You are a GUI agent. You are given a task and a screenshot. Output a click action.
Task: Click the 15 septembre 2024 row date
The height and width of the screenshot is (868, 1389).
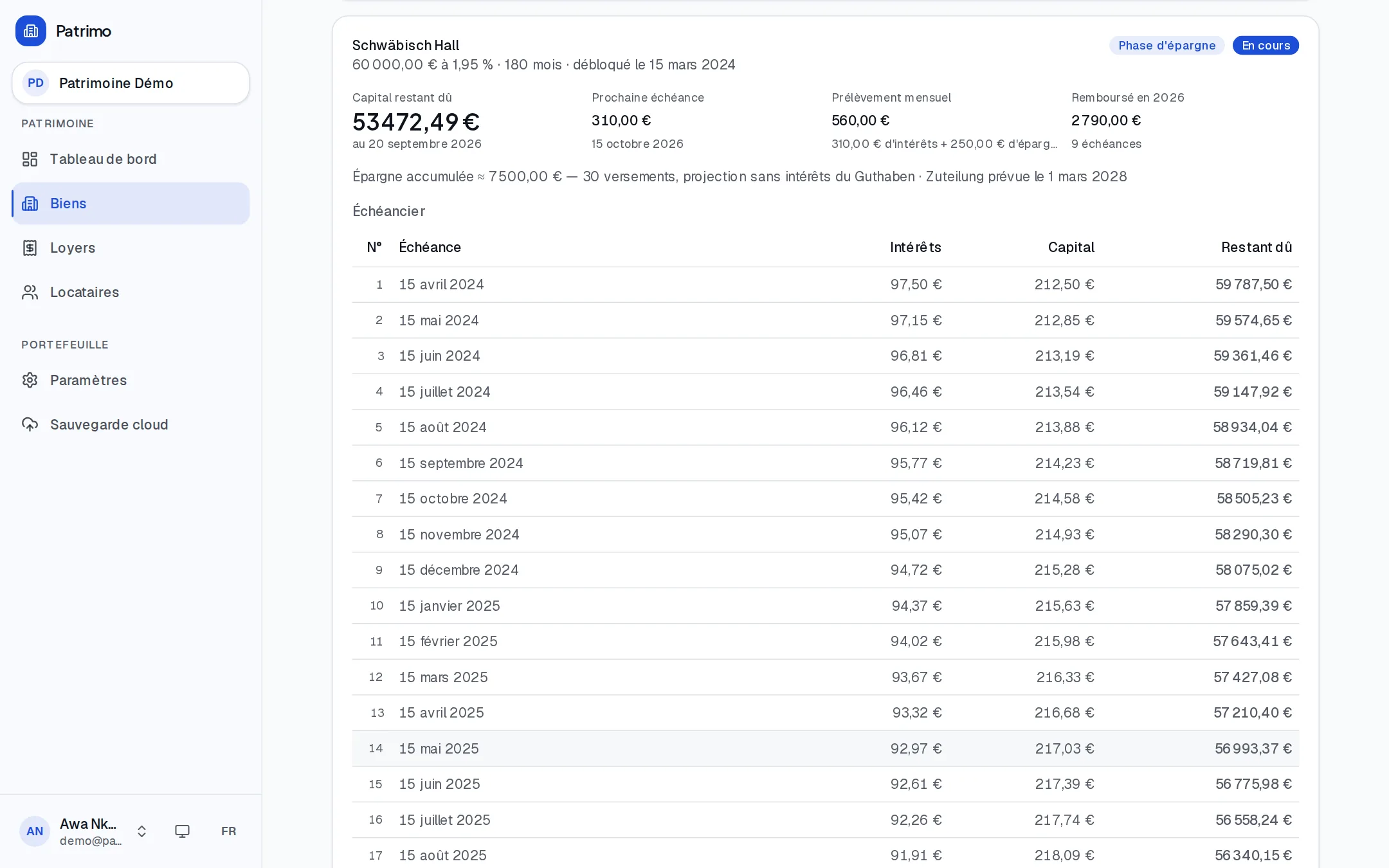(460, 463)
